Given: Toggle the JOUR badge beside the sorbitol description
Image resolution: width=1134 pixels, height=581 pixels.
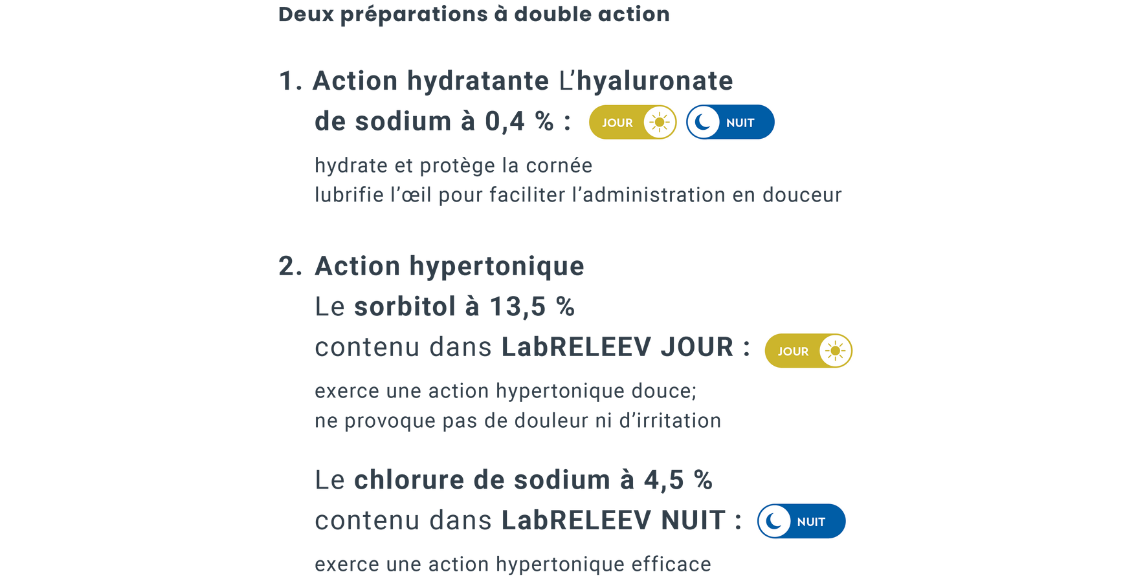Looking at the screenshot, I should 809,351.
